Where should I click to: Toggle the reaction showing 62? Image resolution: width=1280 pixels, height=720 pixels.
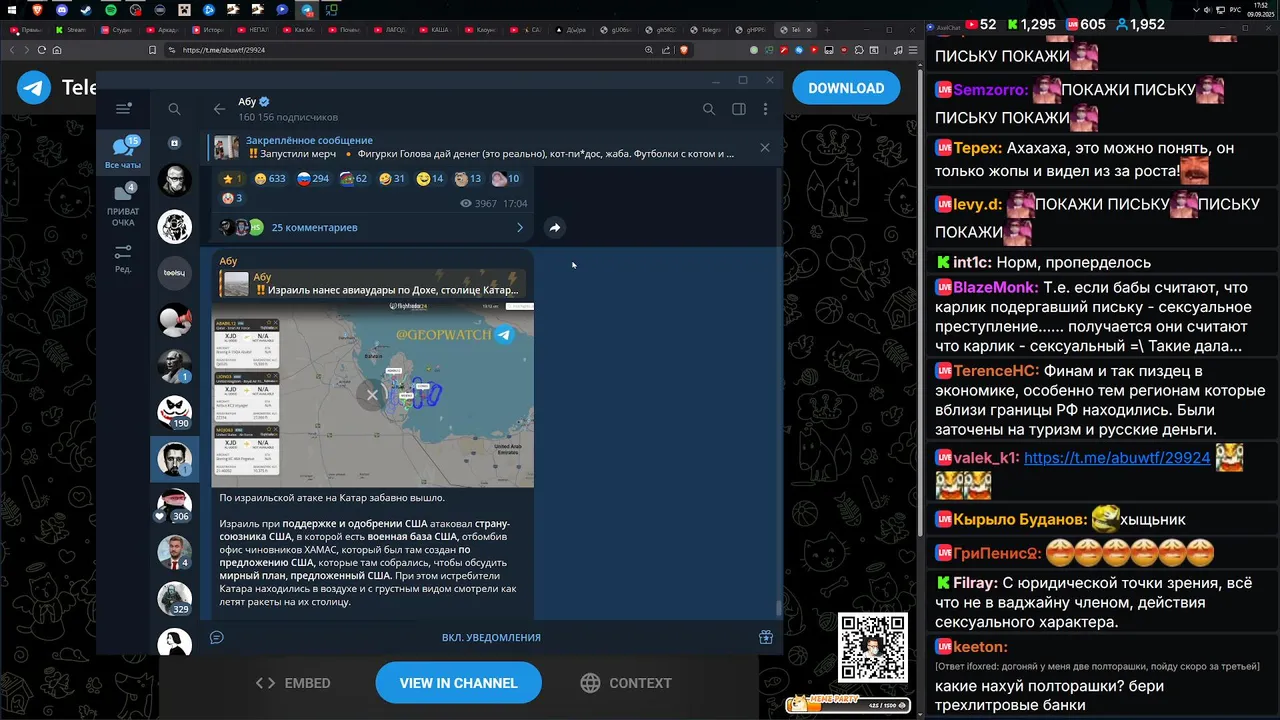354,179
